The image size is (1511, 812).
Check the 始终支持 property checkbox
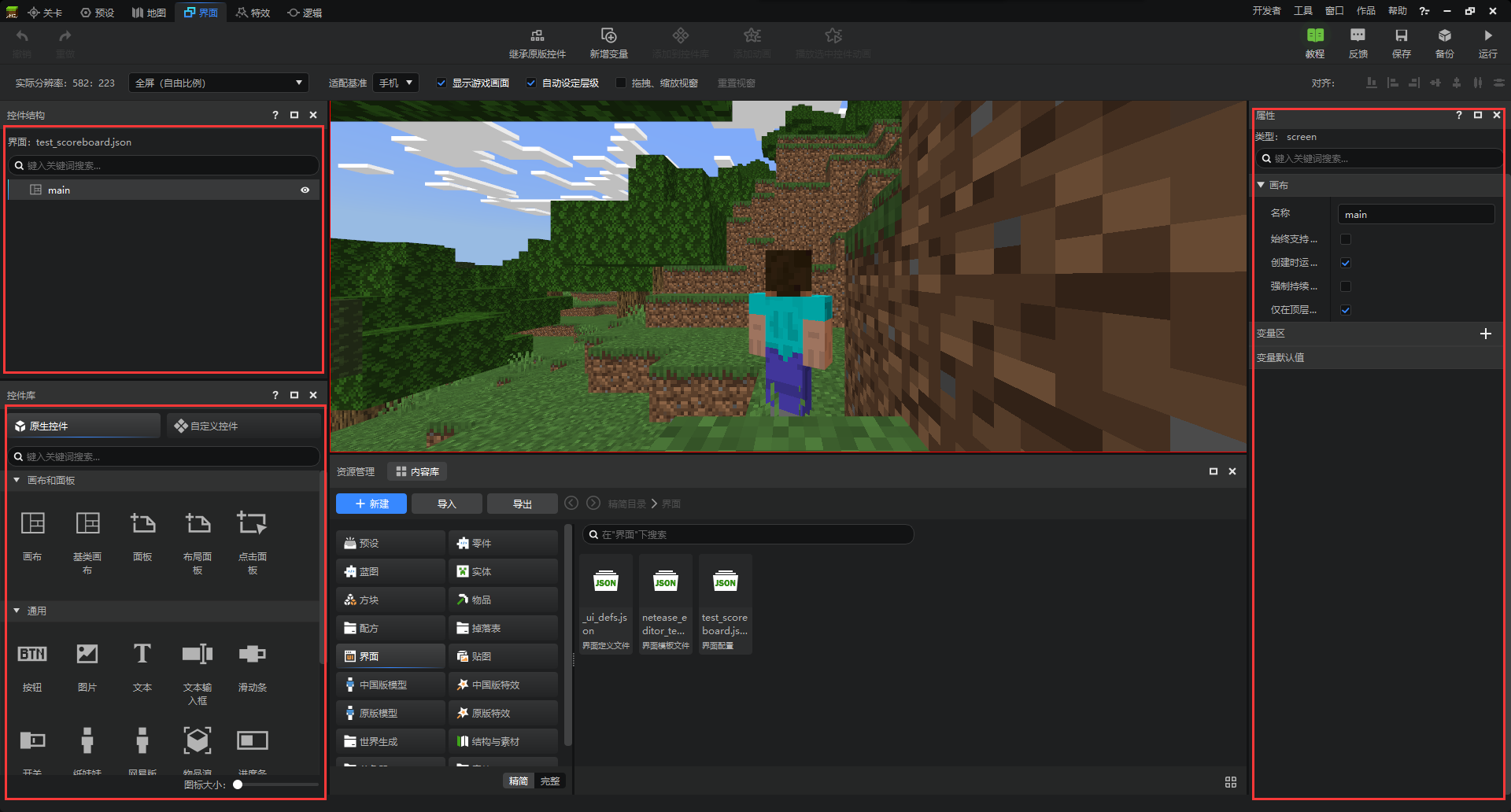click(x=1346, y=239)
